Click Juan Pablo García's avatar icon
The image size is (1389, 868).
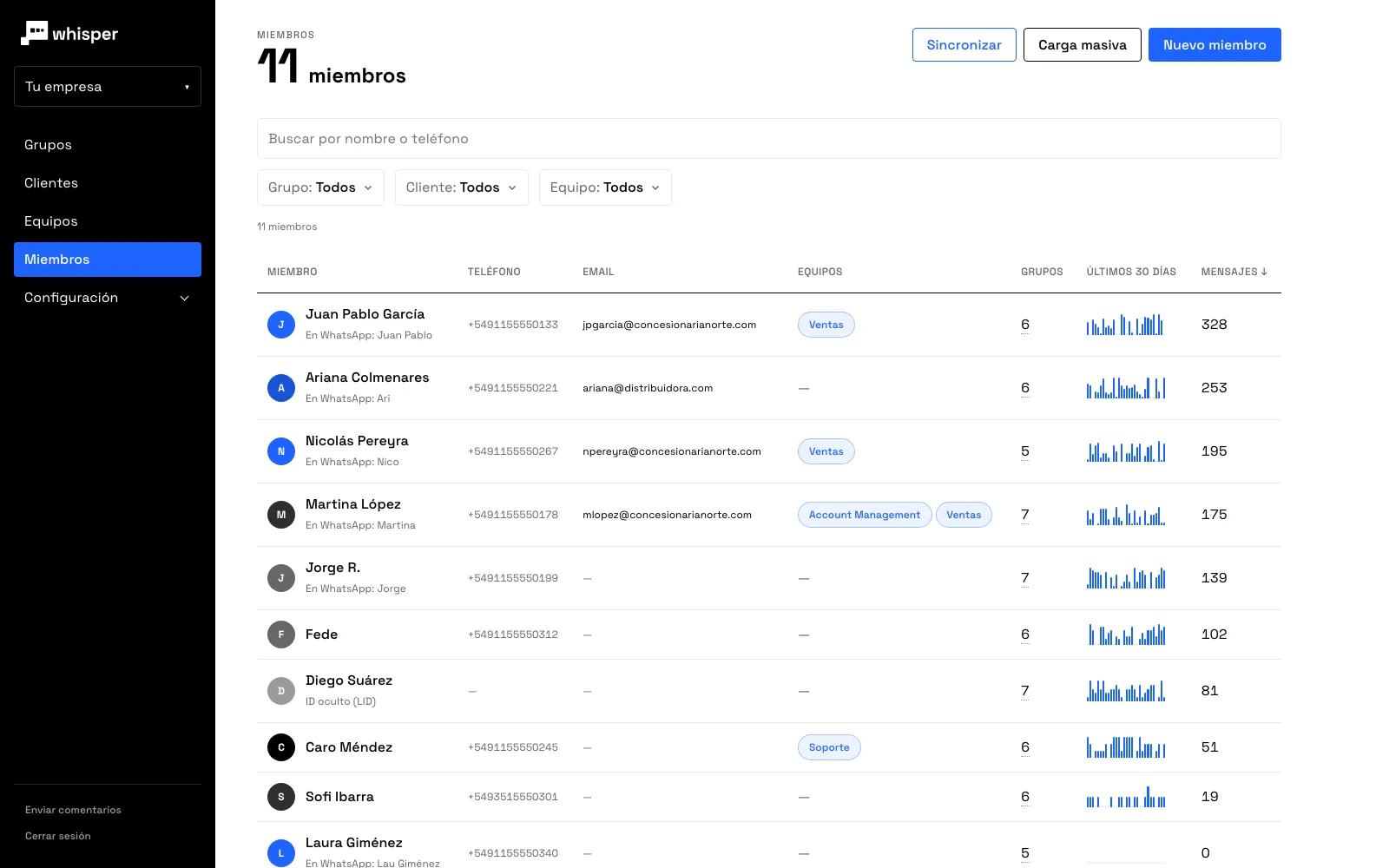281,325
